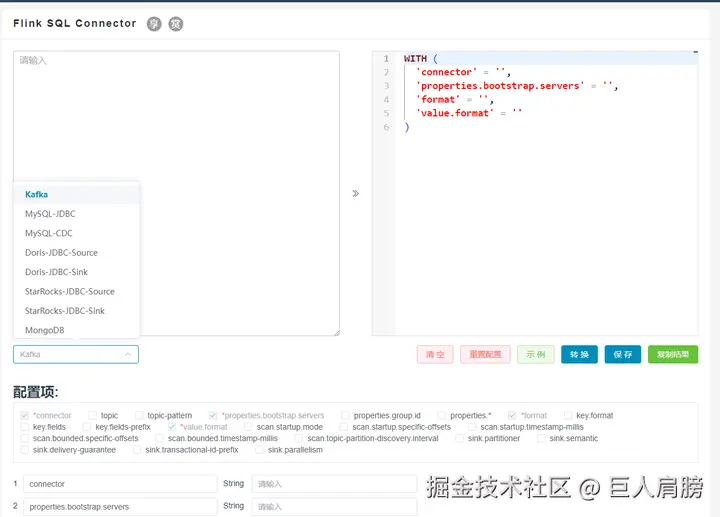Check the sink.partitioner option
720x517 pixels.
click(x=459, y=438)
